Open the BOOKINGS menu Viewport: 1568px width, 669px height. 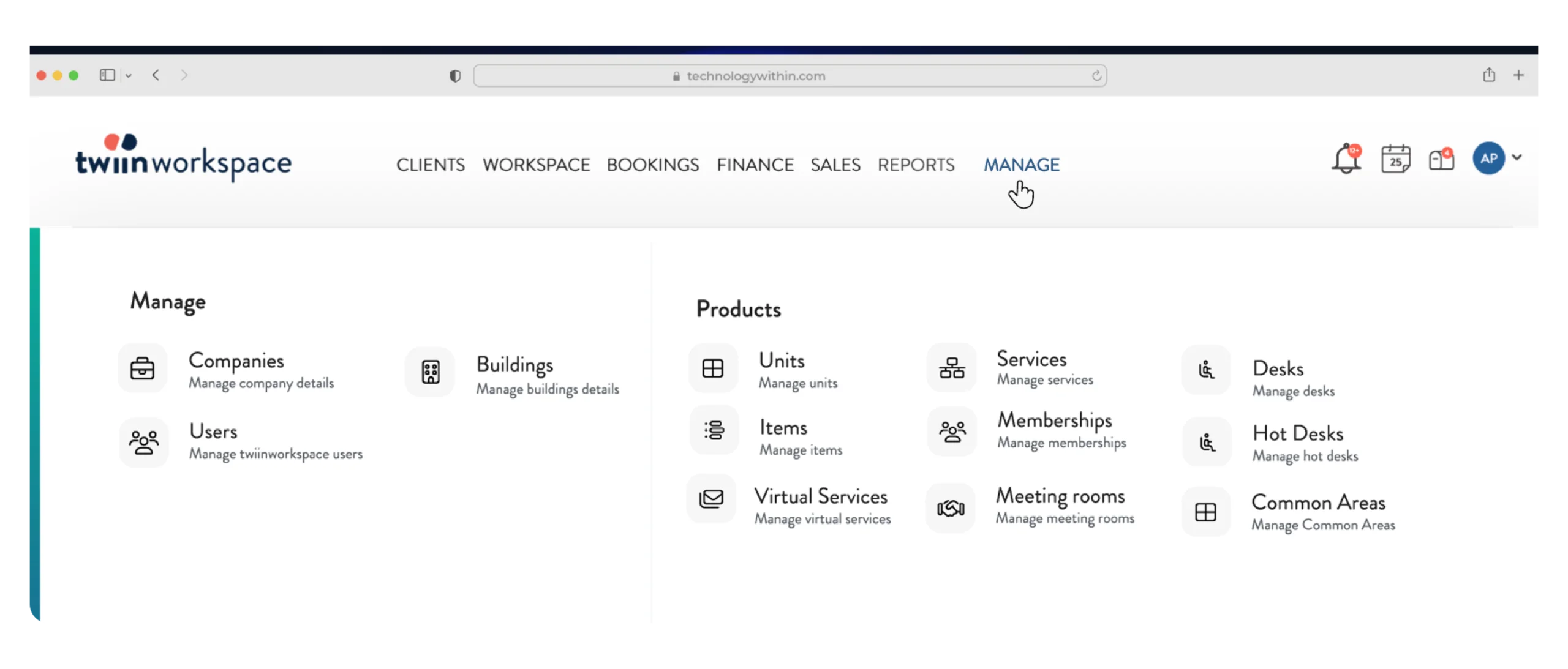tap(652, 165)
